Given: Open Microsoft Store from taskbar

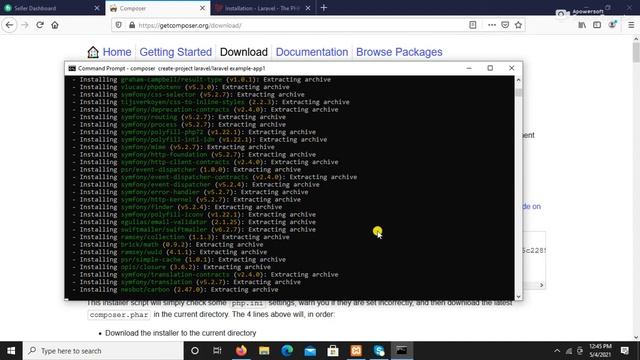Looking at the screenshot, I should [333, 351].
